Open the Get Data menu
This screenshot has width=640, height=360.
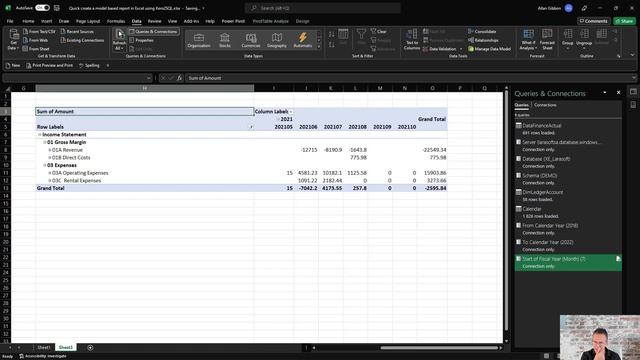point(13,40)
